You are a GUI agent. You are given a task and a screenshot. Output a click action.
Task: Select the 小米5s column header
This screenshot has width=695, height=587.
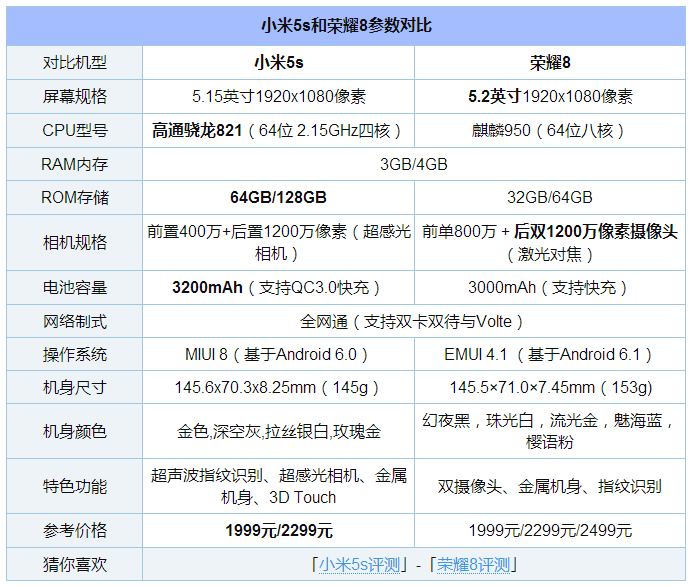(279, 63)
